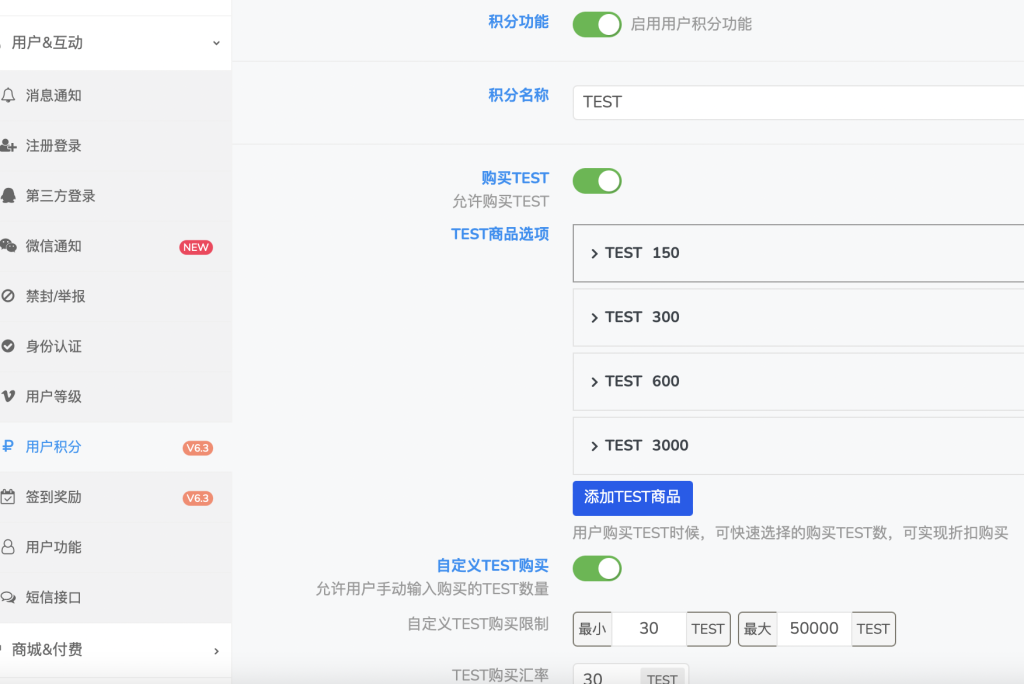Click the 添加TEST商品 button
Image resolution: width=1024 pixels, height=684 pixels.
coord(632,498)
